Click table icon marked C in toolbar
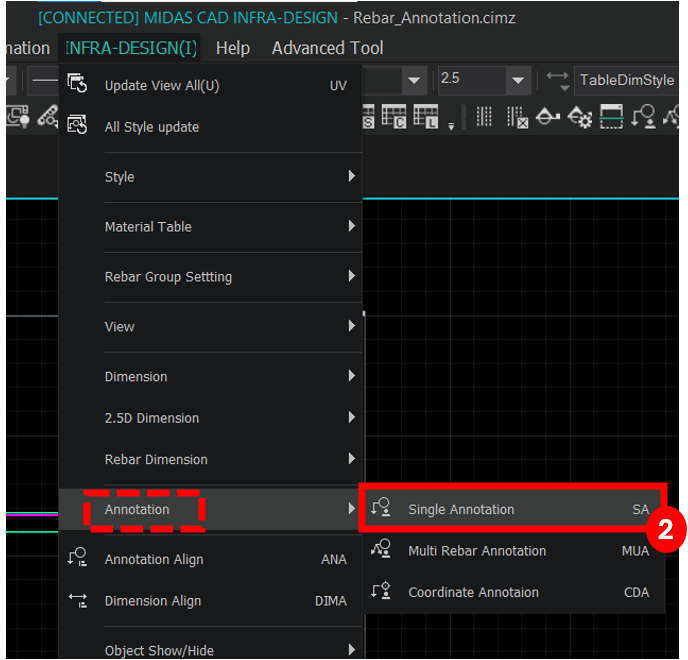This screenshot has height=660, width=688. point(394,117)
